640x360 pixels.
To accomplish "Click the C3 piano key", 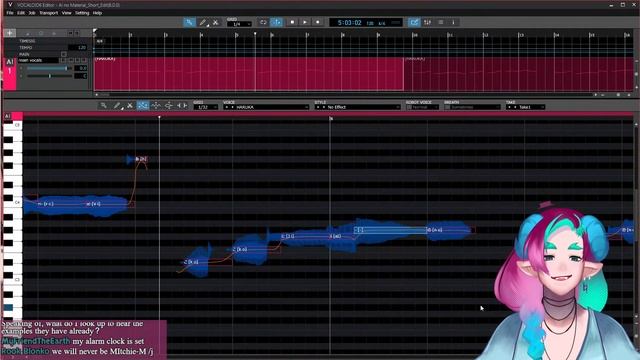I will pos(12,280).
